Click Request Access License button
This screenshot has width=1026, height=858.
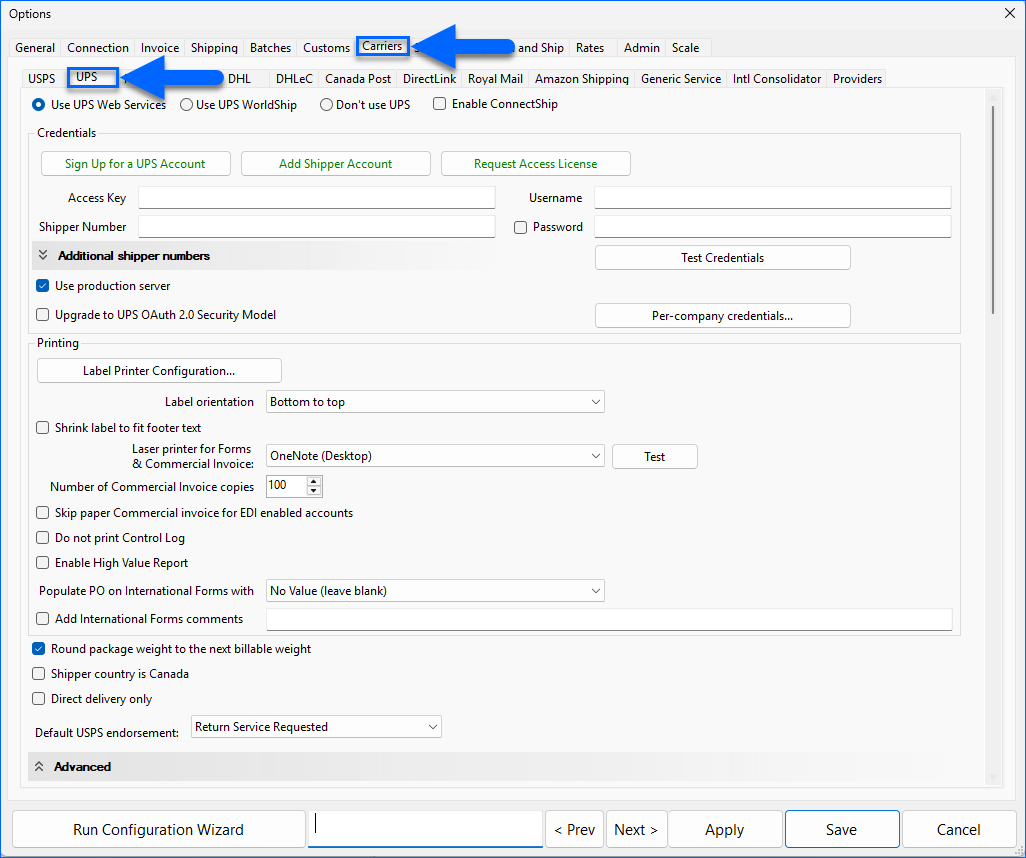tap(536, 164)
